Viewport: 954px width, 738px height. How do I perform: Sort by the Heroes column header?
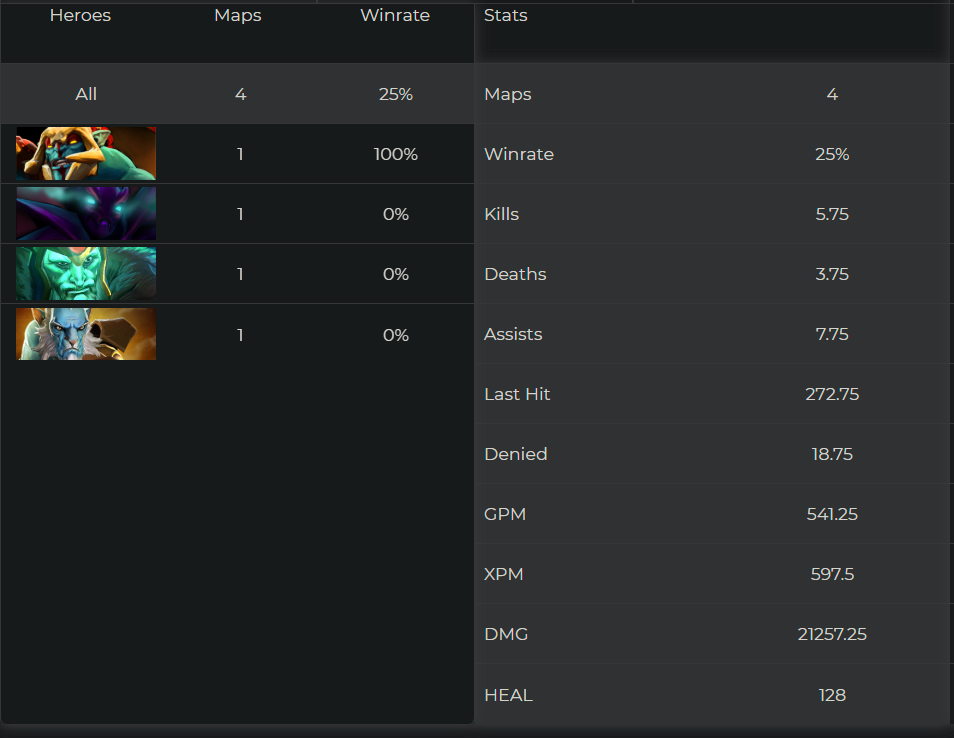80,16
